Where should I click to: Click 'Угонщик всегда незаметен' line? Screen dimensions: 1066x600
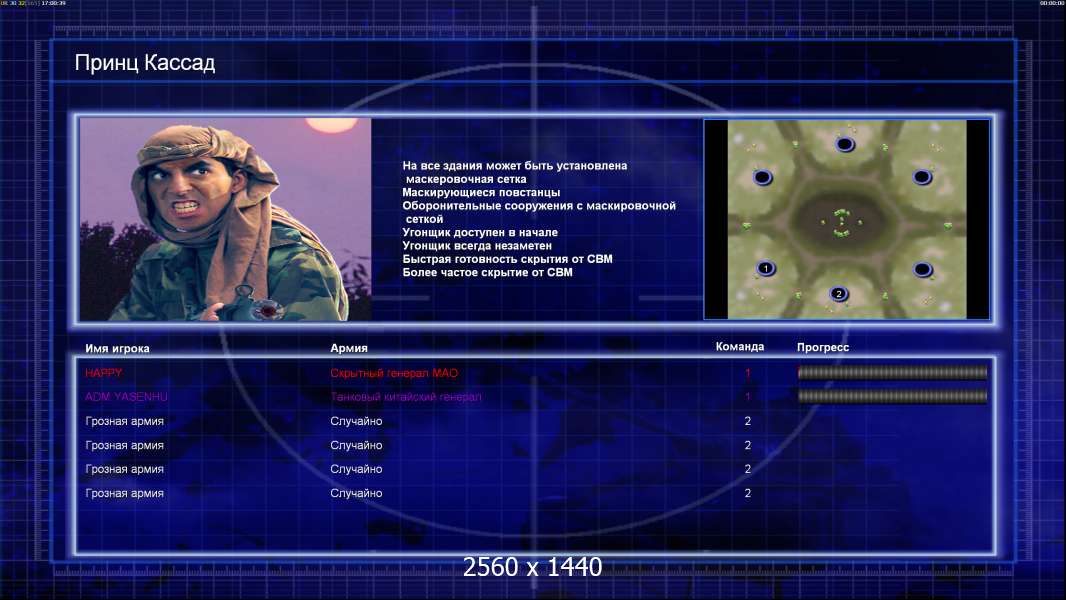point(477,245)
